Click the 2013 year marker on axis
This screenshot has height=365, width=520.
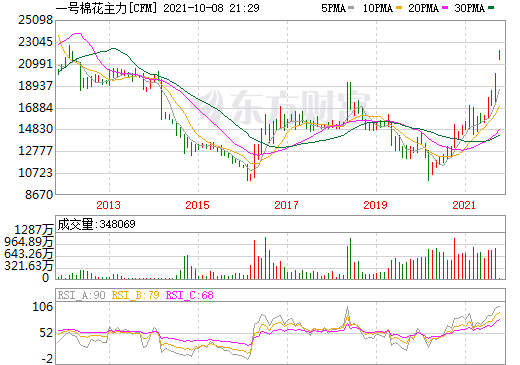point(109,205)
